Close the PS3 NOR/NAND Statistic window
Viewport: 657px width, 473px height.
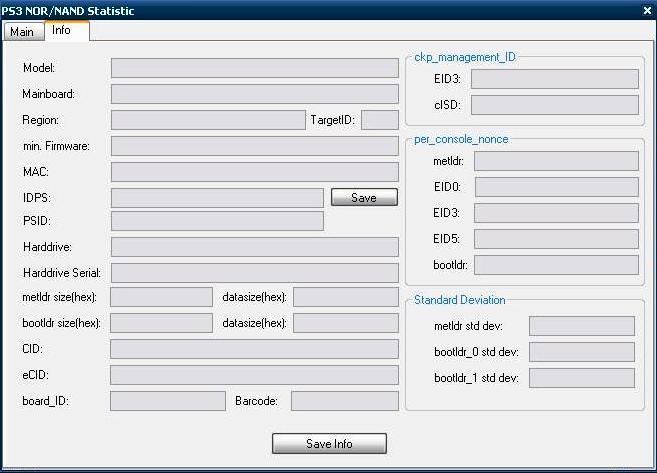[x=647, y=10]
